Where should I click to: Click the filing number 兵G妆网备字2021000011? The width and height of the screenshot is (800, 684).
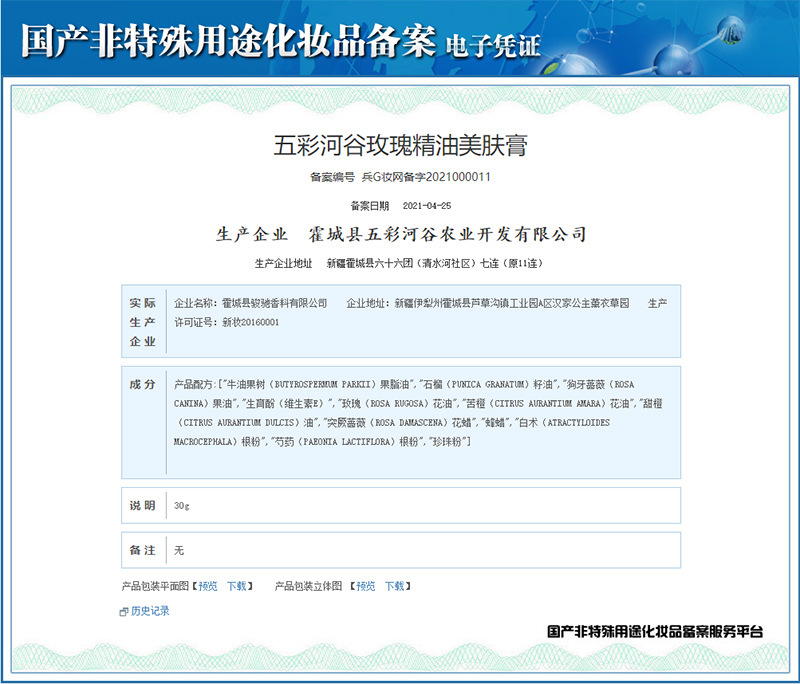pos(426,177)
